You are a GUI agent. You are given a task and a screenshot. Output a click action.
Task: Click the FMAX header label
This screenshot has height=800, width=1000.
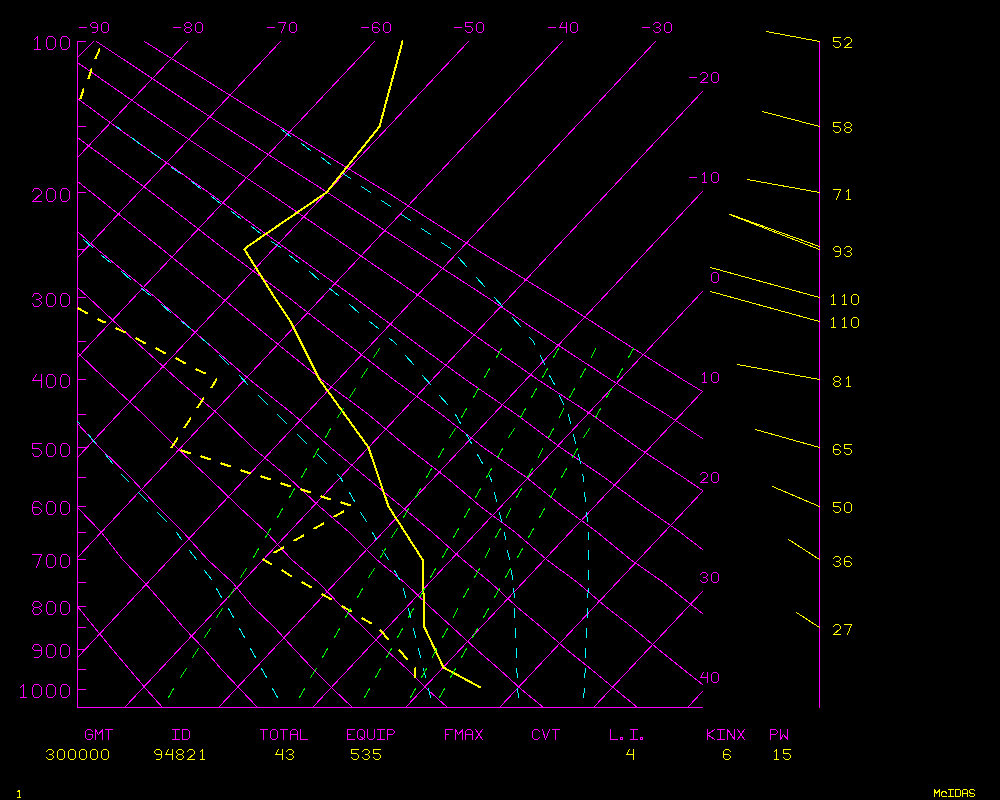463,735
